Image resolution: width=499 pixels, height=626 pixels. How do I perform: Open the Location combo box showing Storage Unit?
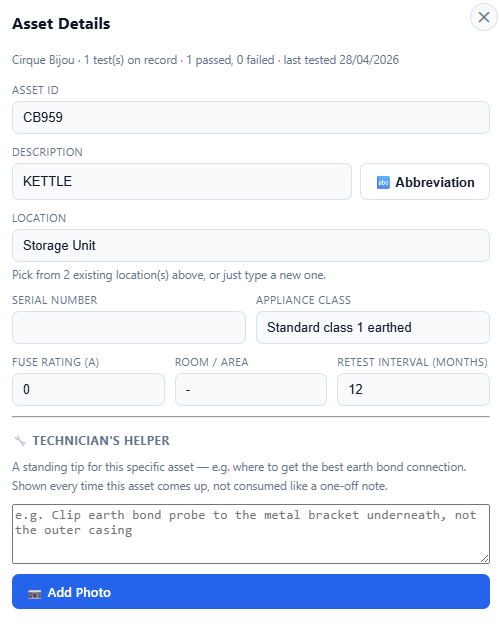[x=251, y=246]
